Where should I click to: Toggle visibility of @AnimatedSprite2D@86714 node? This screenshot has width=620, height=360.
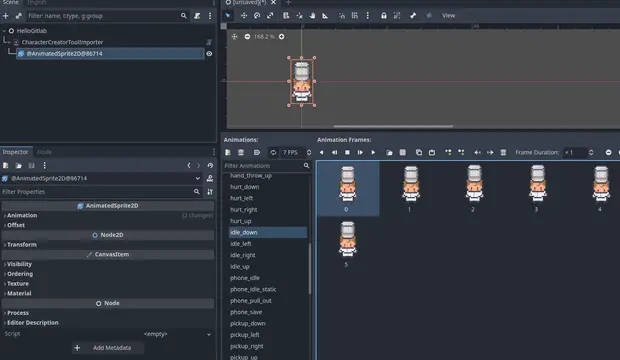click(209, 53)
